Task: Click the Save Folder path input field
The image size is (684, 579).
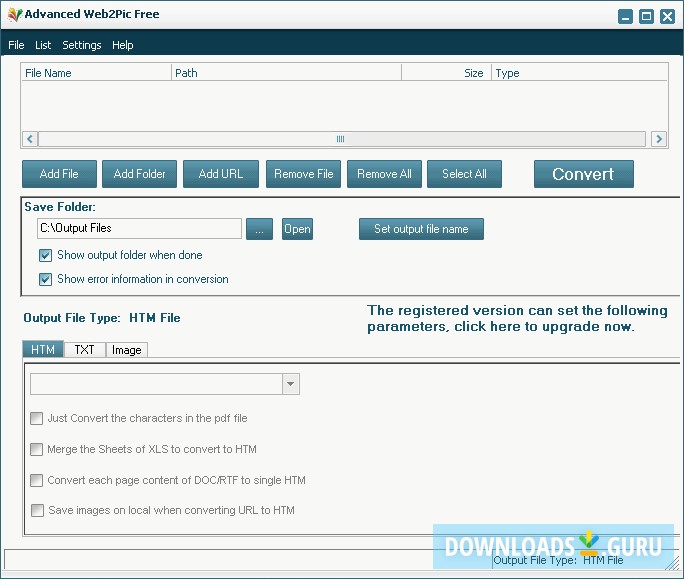Action: (x=139, y=229)
